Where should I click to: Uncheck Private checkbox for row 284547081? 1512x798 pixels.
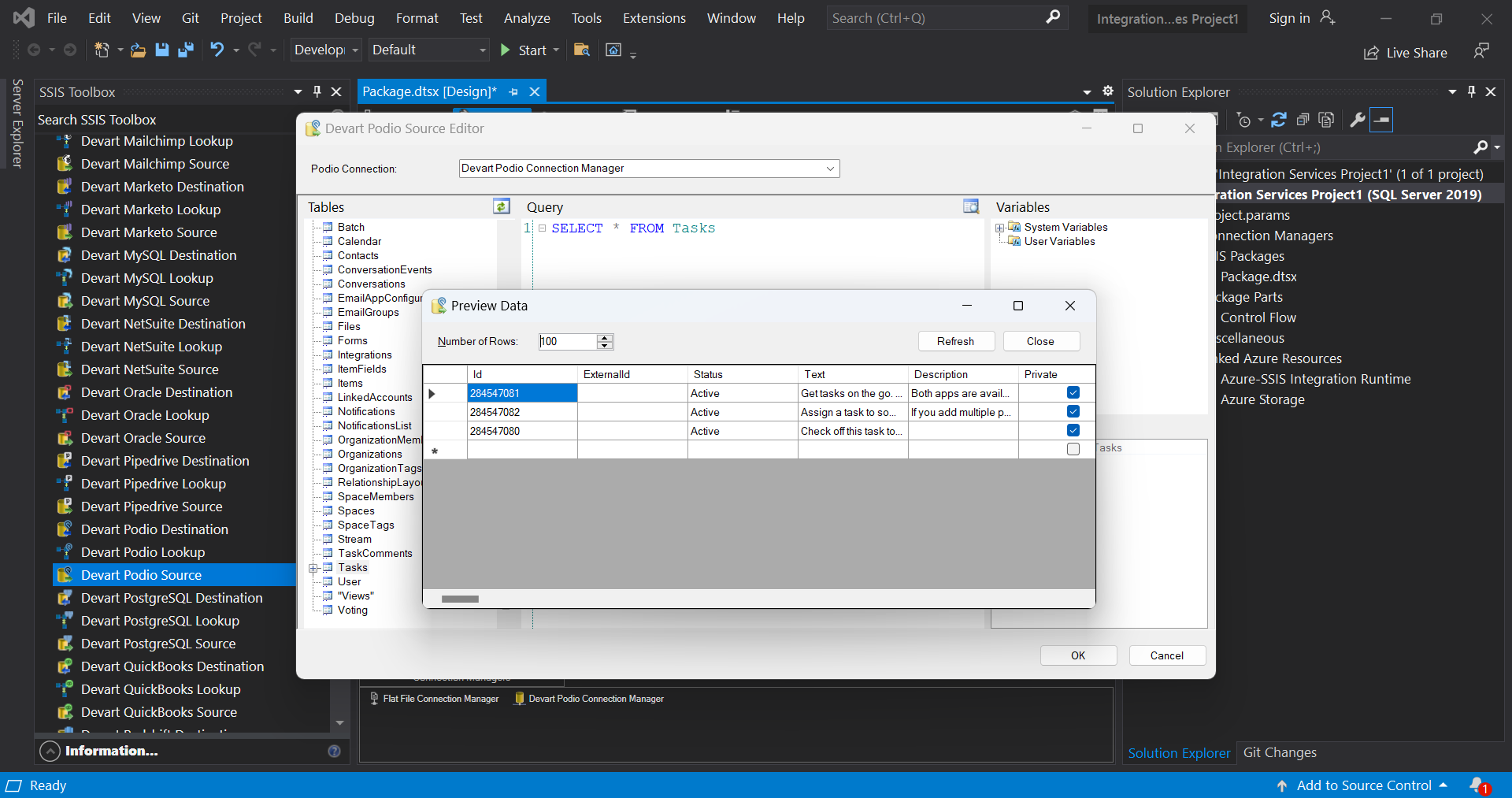1073,393
